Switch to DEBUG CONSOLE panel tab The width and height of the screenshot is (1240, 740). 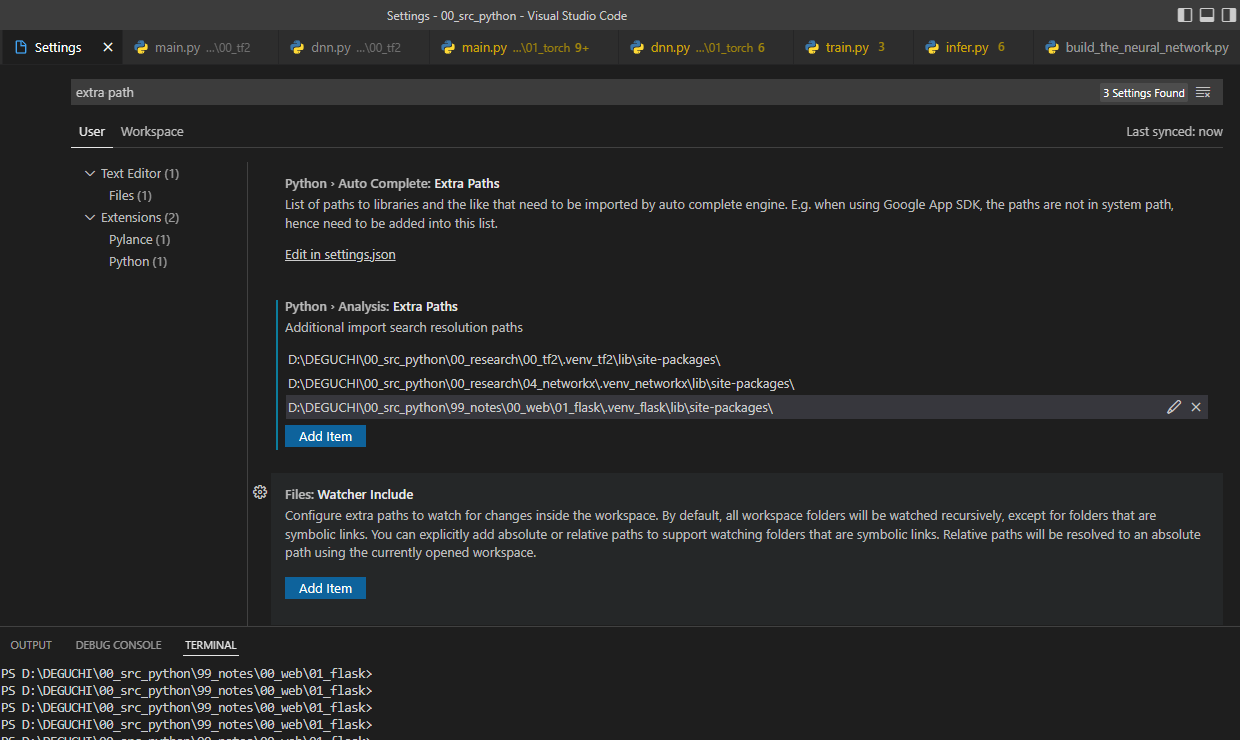[x=118, y=645]
